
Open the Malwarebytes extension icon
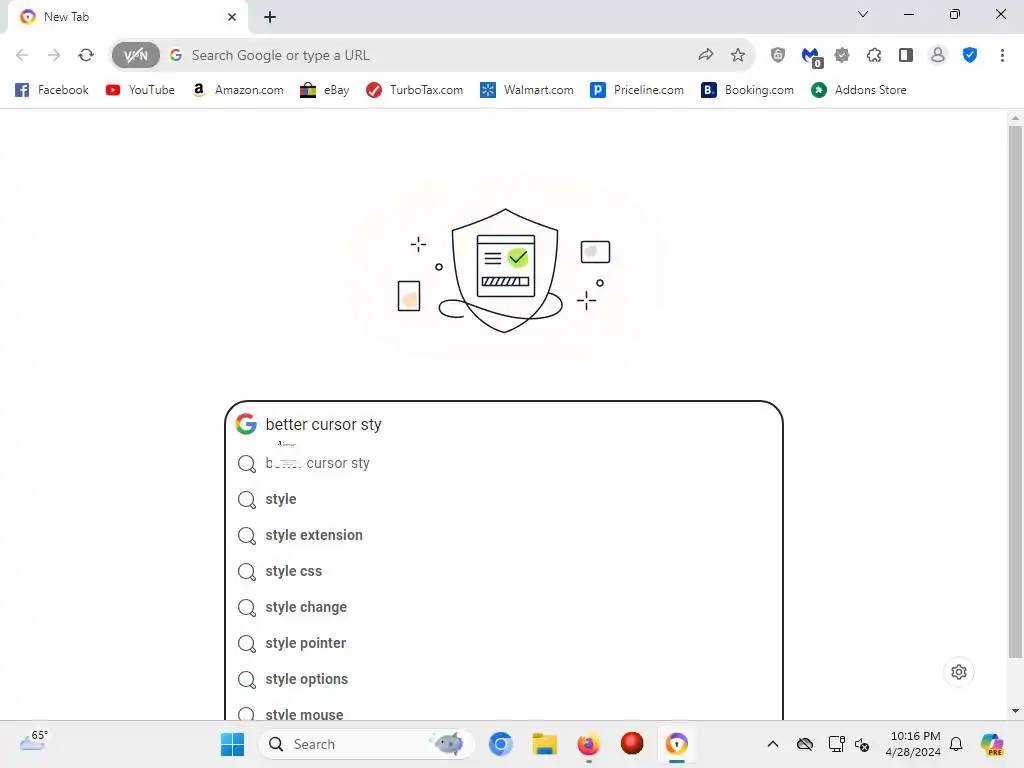click(x=811, y=57)
